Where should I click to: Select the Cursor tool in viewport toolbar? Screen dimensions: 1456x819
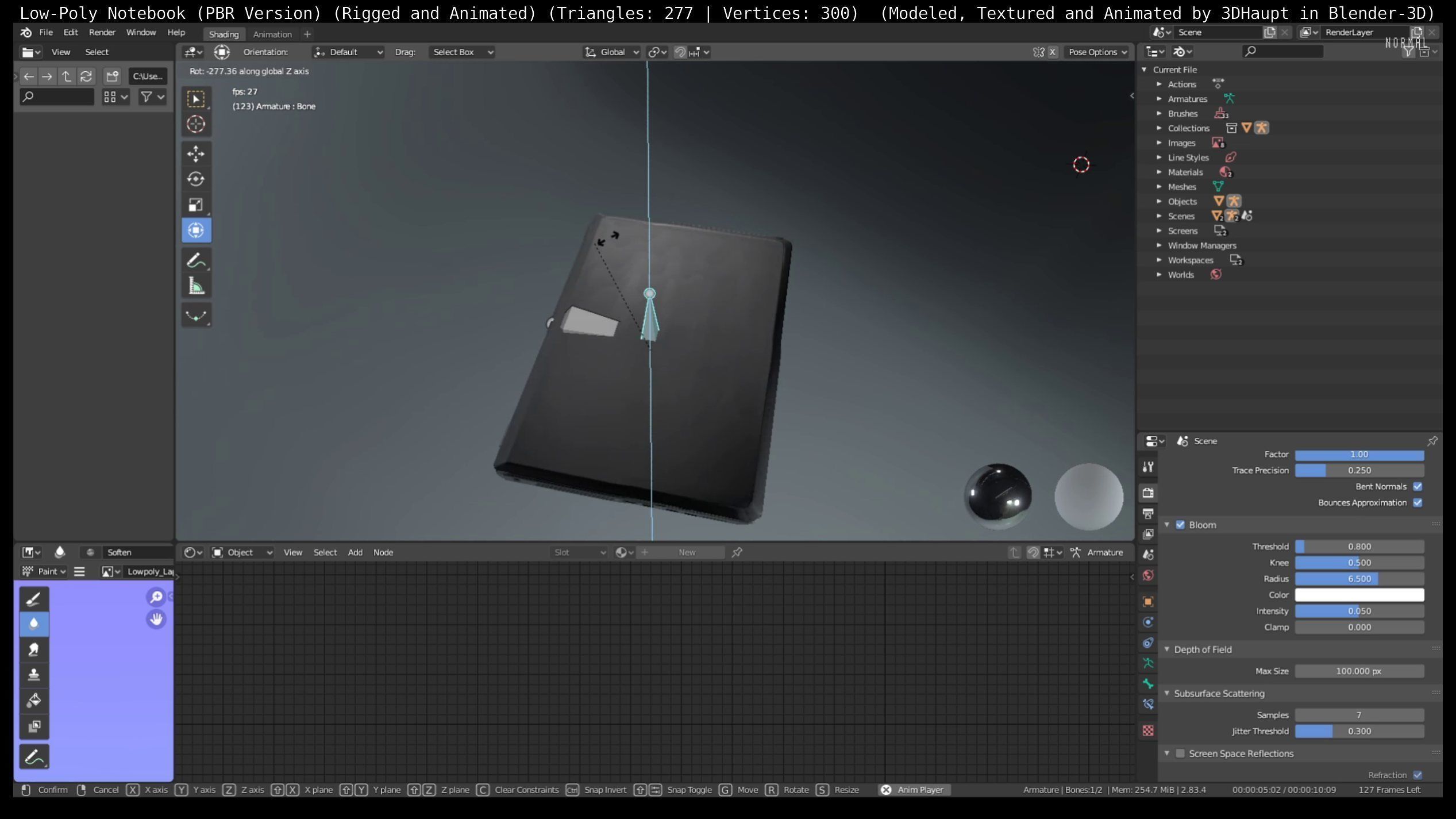pyautogui.click(x=196, y=124)
